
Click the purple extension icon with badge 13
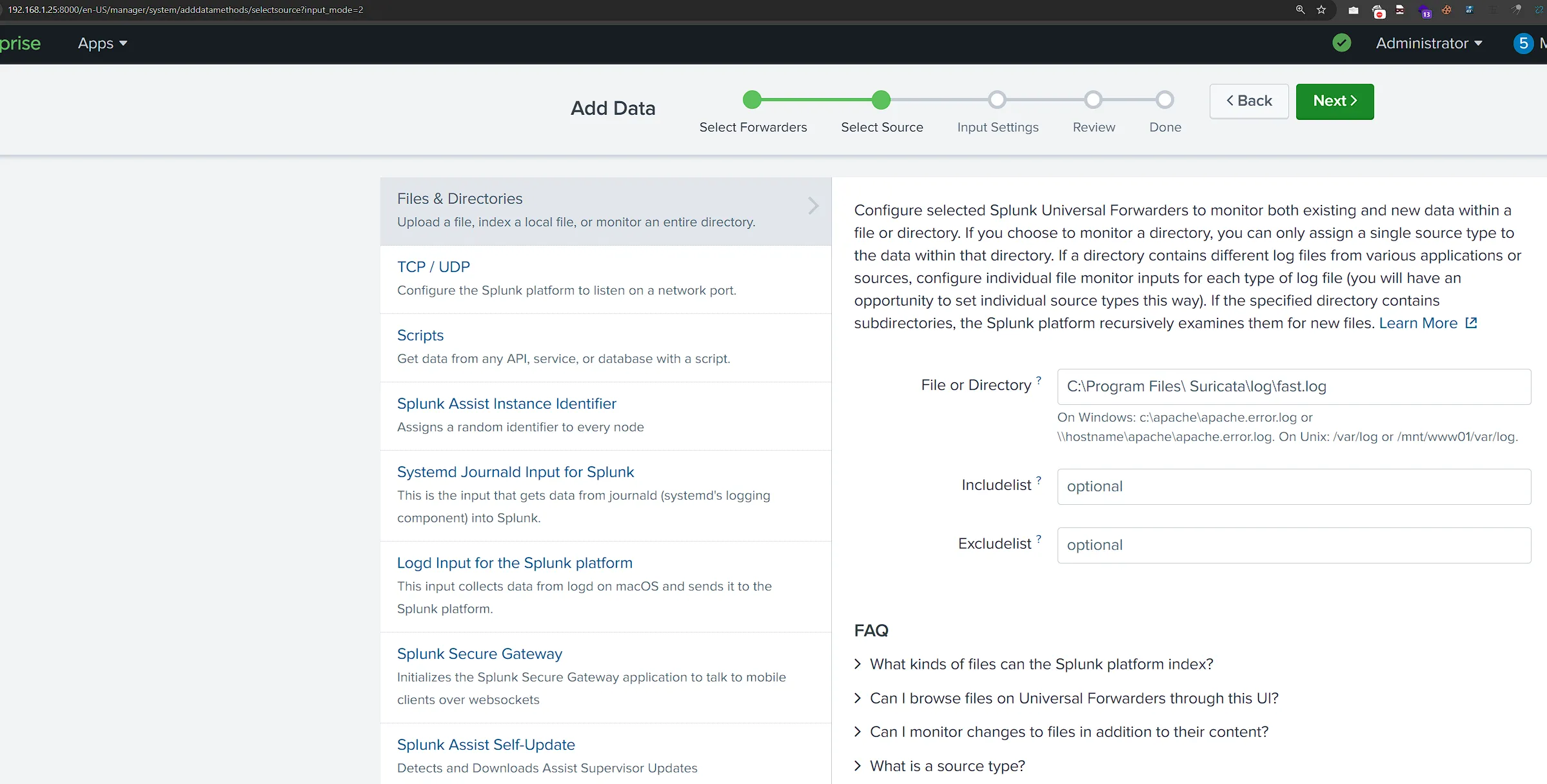1424,11
